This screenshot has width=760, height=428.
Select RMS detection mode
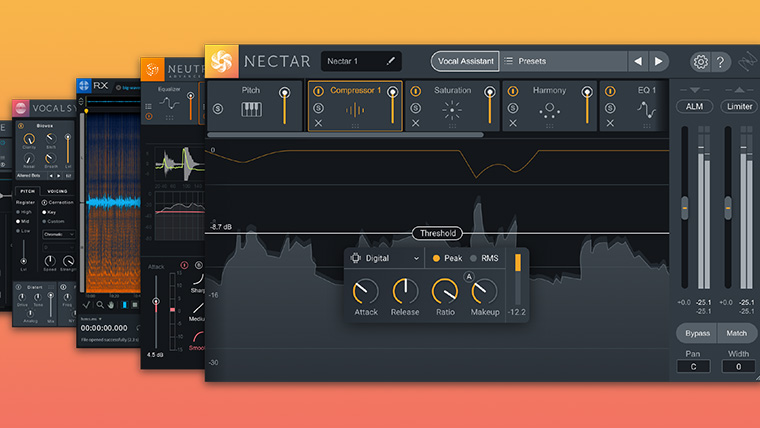(484, 258)
